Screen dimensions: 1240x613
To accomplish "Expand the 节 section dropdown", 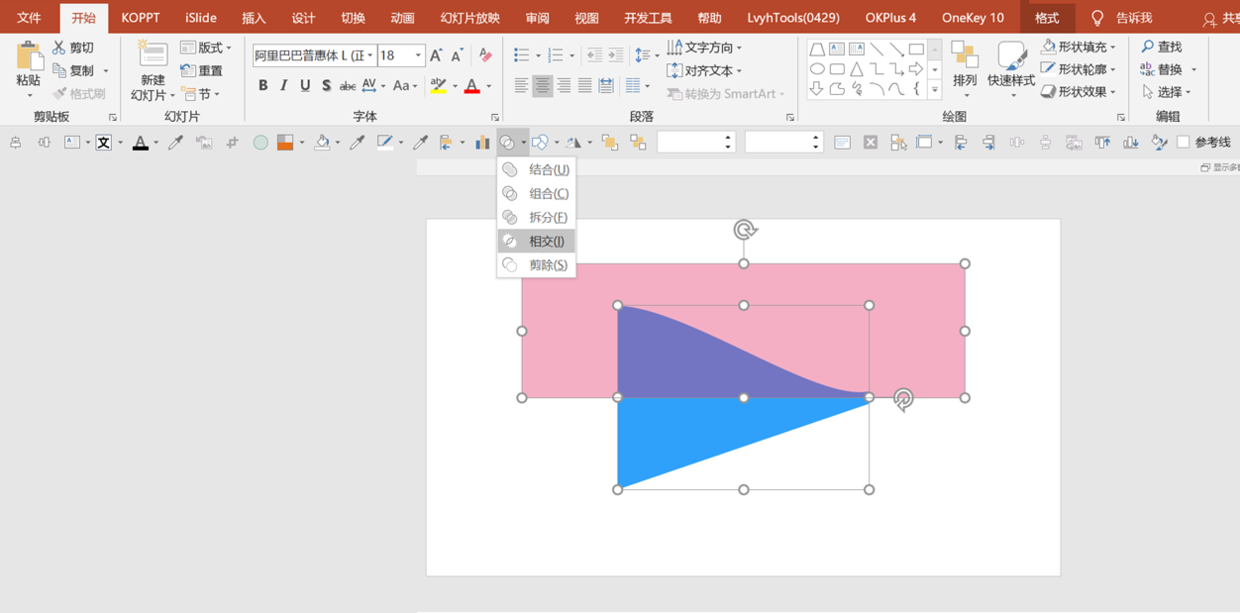I will click(202, 94).
